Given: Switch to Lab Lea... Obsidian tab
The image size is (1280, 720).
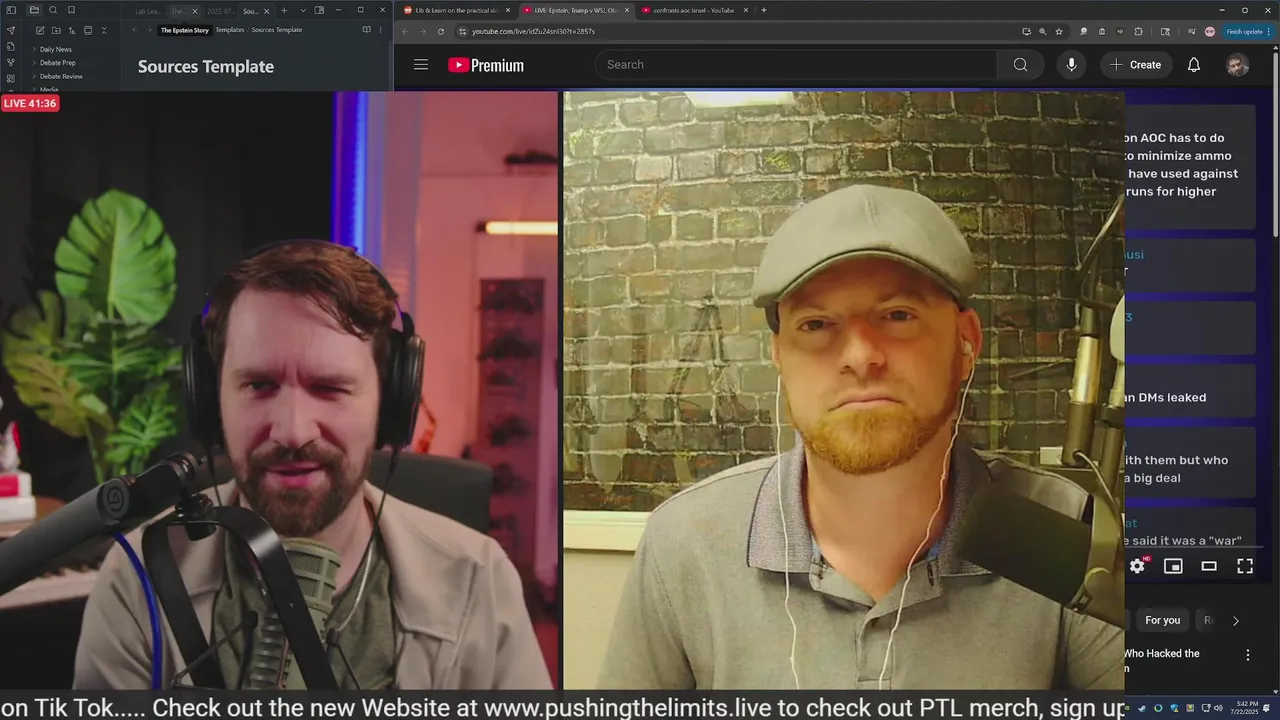Looking at the screenshot, I should [147, 11].
